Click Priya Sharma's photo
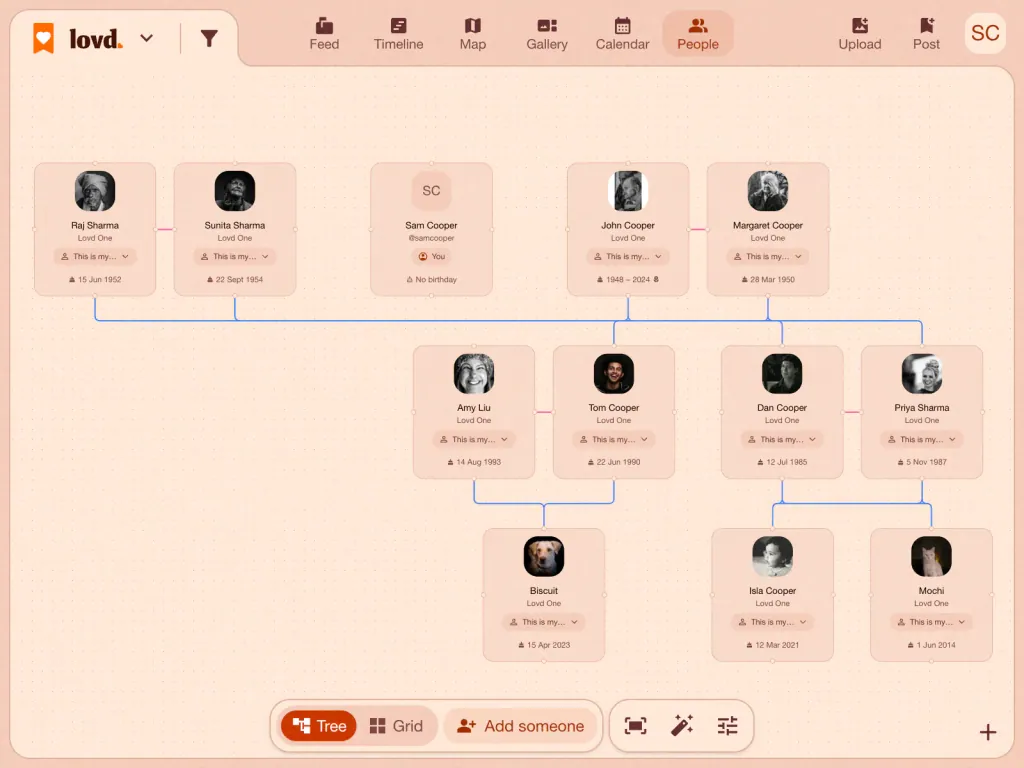 click(922, 374)
